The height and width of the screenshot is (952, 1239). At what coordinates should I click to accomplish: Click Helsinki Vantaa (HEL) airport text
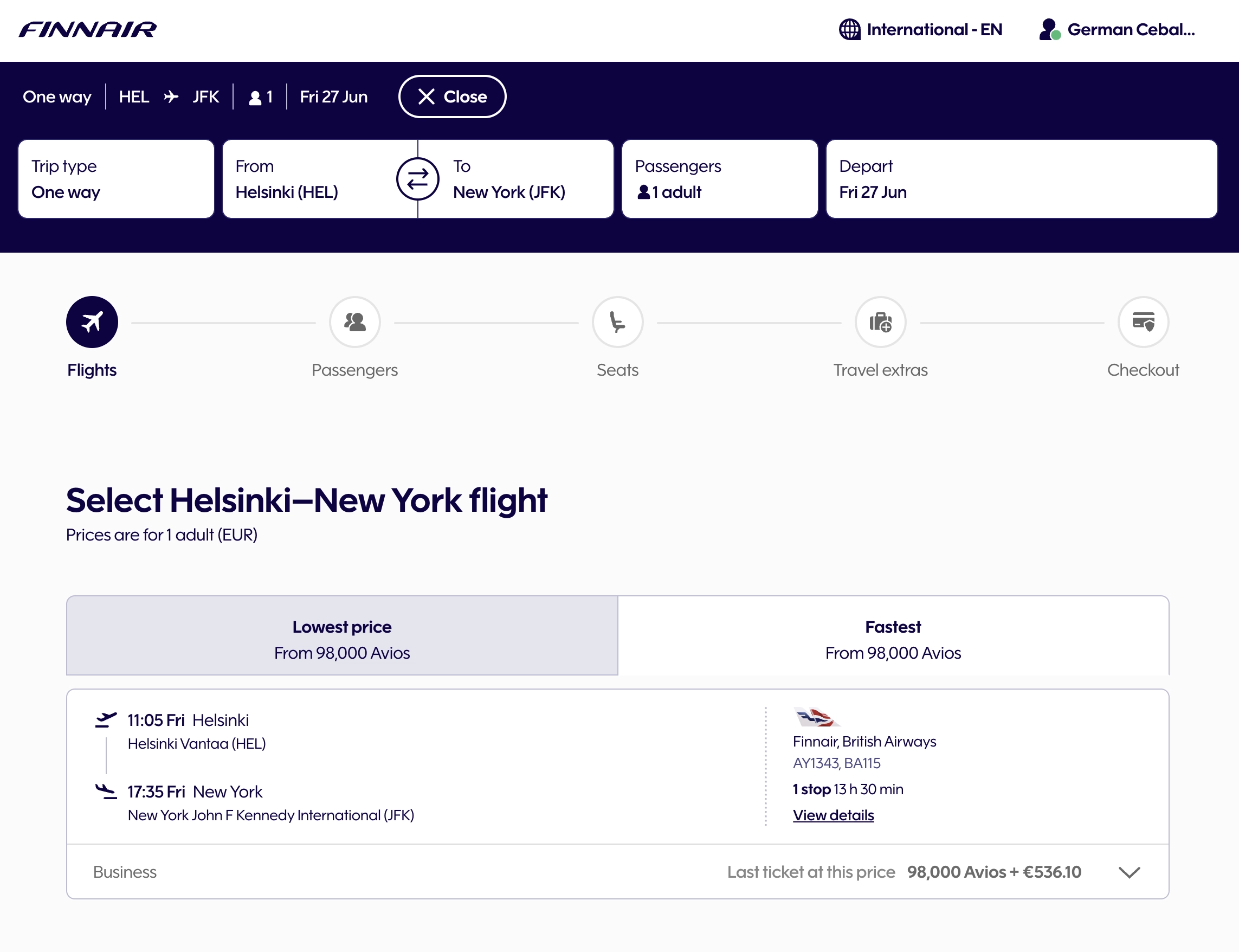(x=197, y=743)
